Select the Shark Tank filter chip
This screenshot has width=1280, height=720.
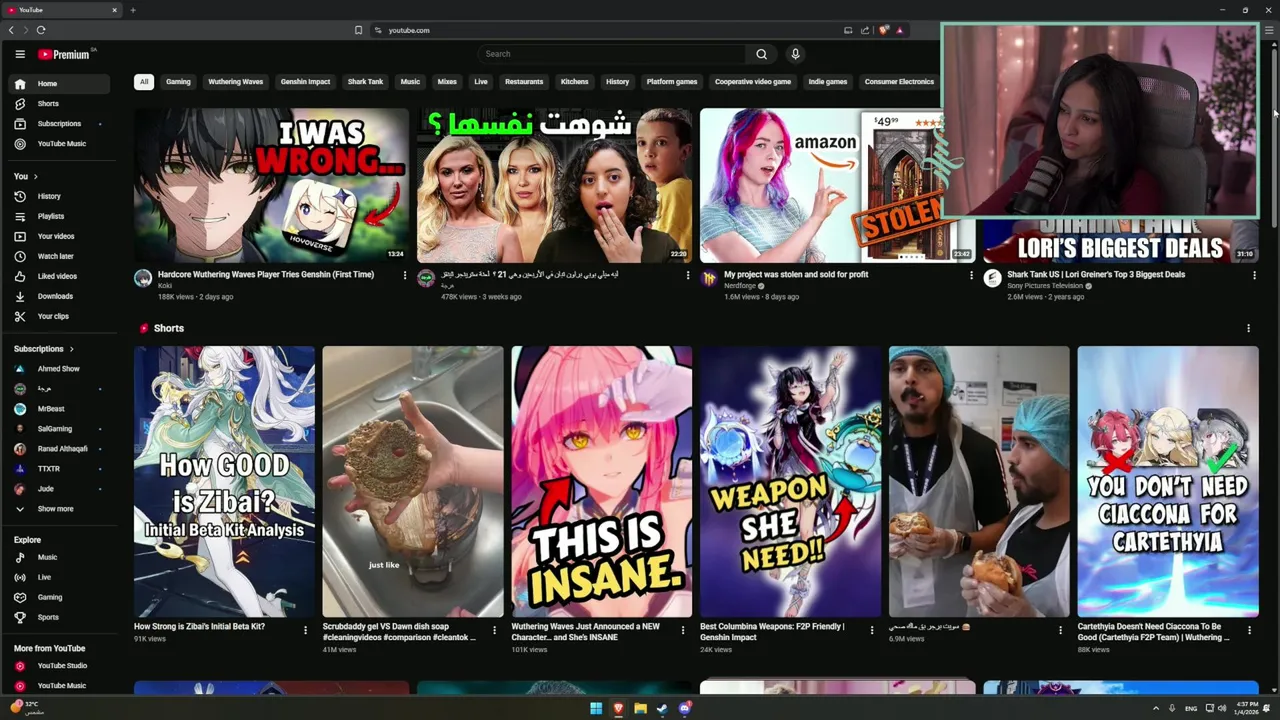365,82
